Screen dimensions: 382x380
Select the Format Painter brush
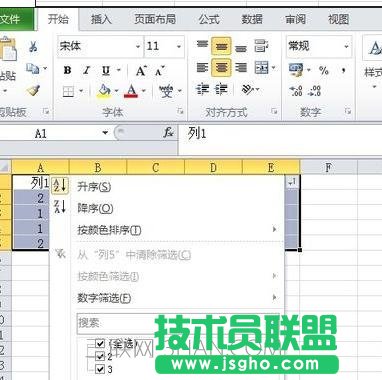(x=33, y=90)
